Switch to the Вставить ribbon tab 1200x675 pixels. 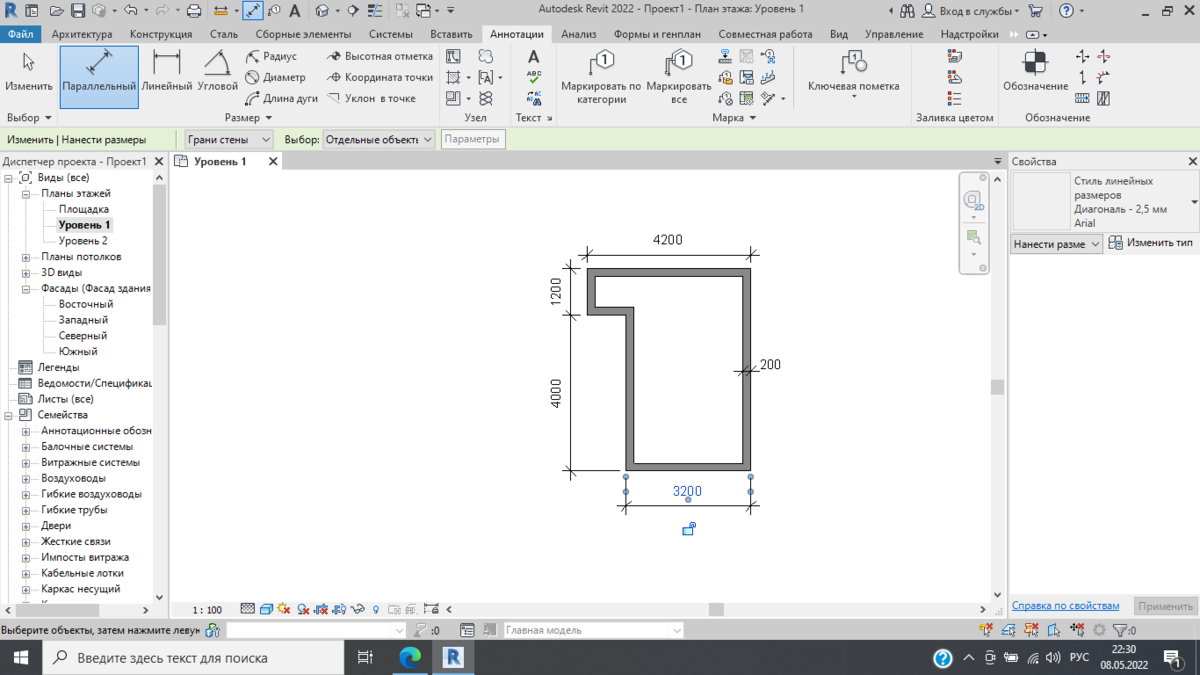point(451,34)
